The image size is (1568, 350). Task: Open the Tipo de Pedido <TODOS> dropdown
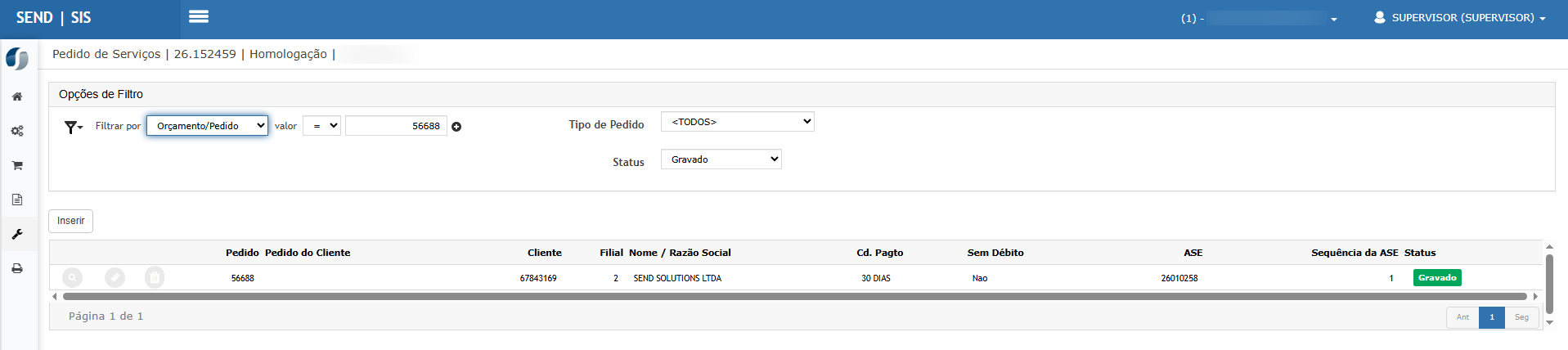coord(738,122)
